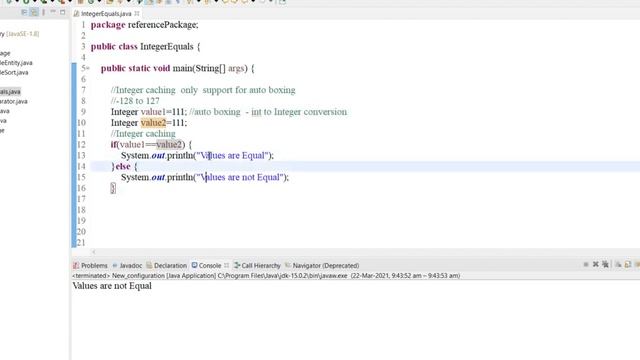Open the Declaration tab
The height and width of the screenshot is (360, 640).
(167, 265)
